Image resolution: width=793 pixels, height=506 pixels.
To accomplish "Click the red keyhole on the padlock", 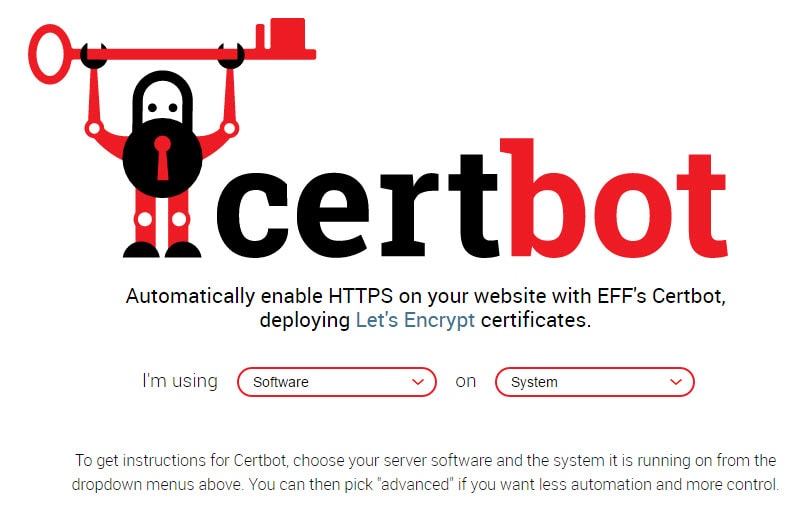I will click(162, 158).
